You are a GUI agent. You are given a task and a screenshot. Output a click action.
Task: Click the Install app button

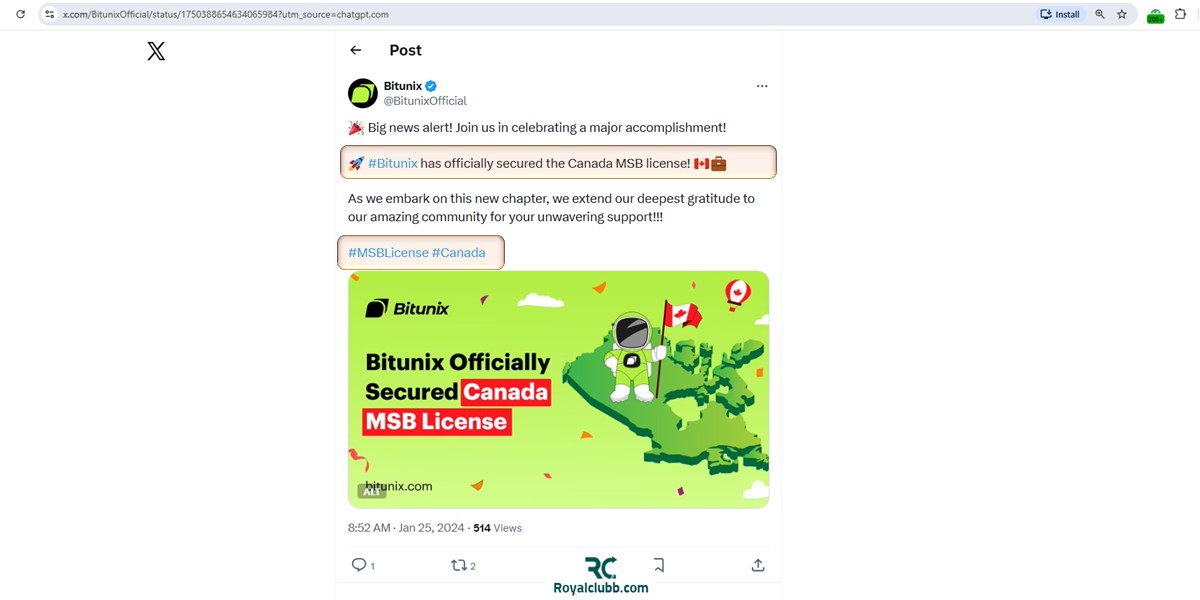[x=1060, y=14]
